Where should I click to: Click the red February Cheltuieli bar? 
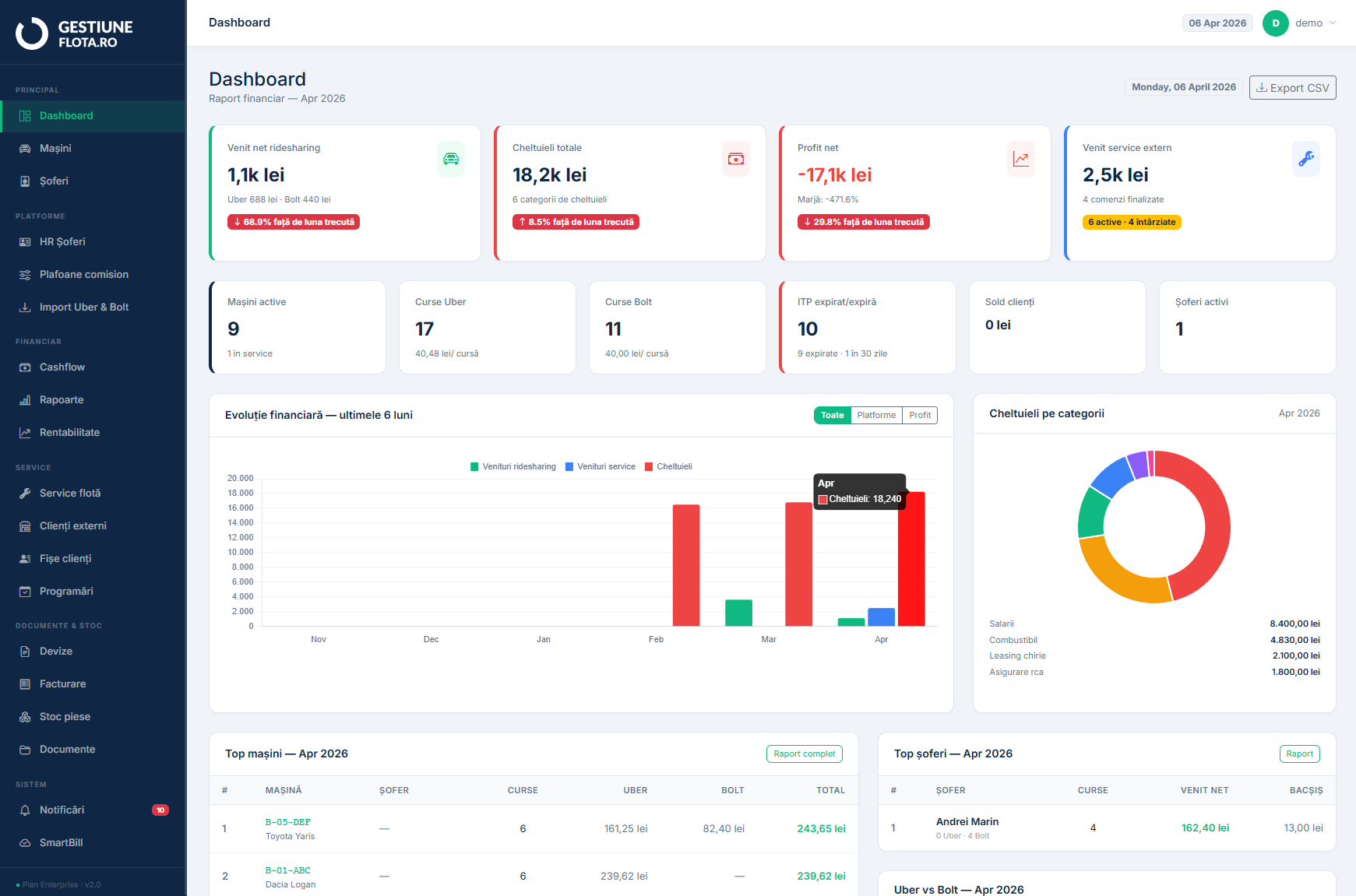click(686, 565)
